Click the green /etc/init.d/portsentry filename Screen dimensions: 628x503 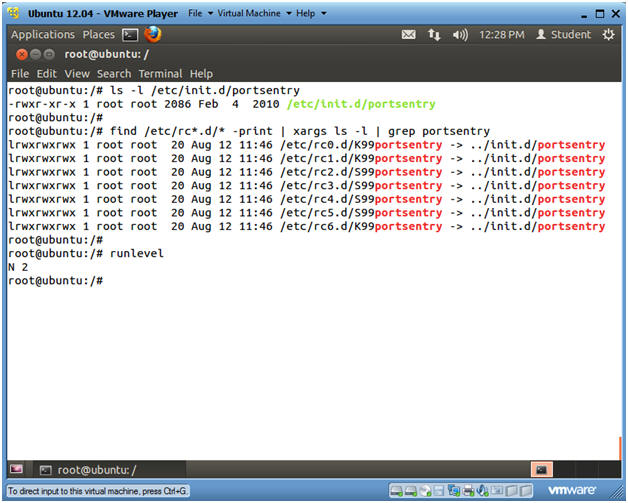coord(361,104)
